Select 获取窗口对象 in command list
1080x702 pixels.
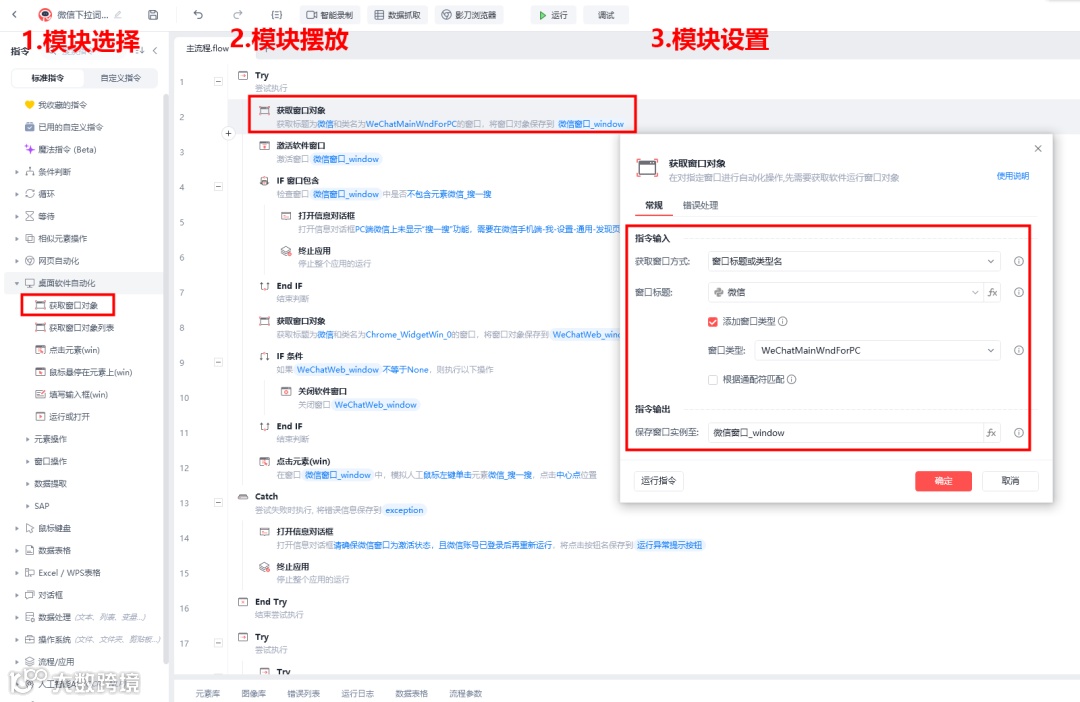[x=68, y=305]
